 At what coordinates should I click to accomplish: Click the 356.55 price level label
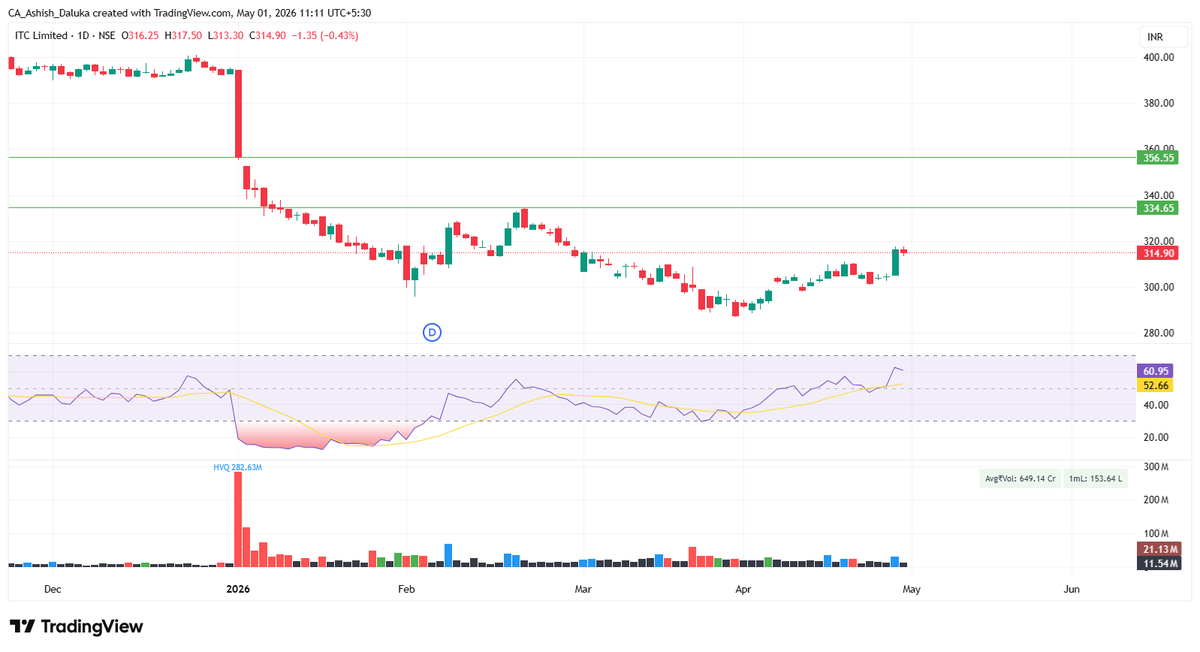(x=1159, y=157)
